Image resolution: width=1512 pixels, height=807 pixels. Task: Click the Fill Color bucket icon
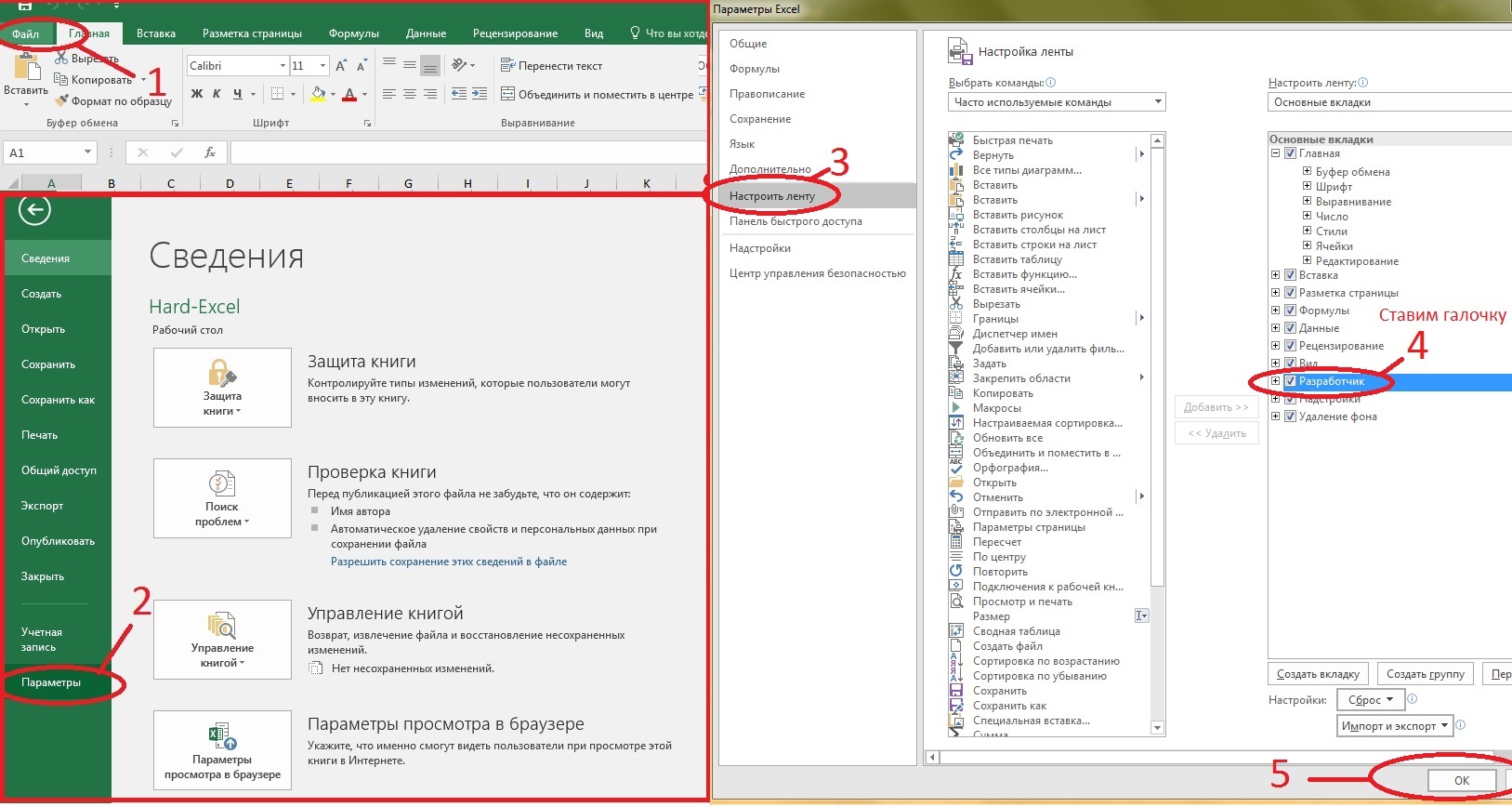click(318, 94)
